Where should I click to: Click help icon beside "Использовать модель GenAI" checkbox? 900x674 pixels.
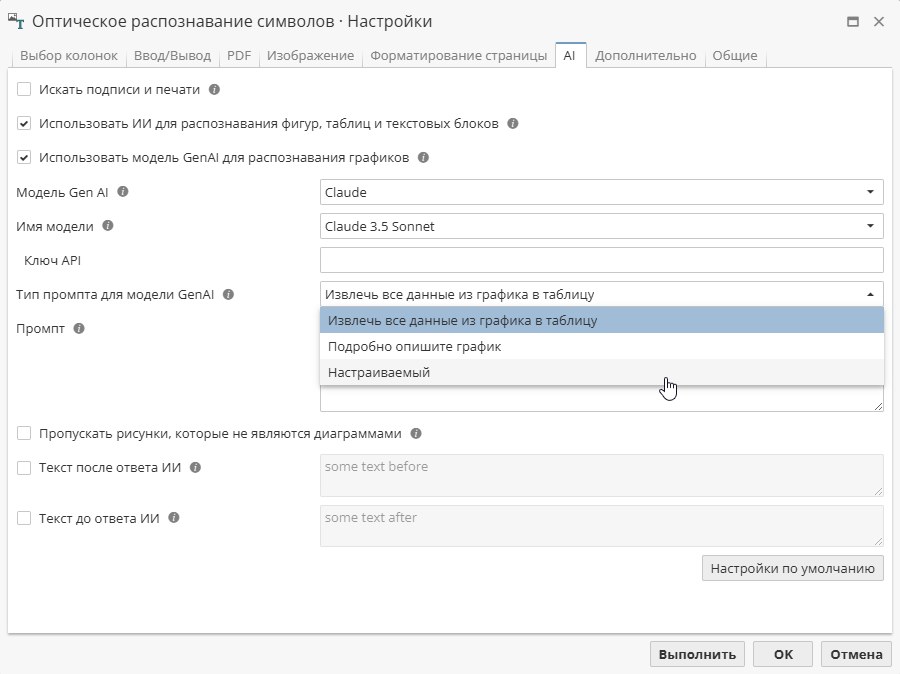click(x=425, y=157)
